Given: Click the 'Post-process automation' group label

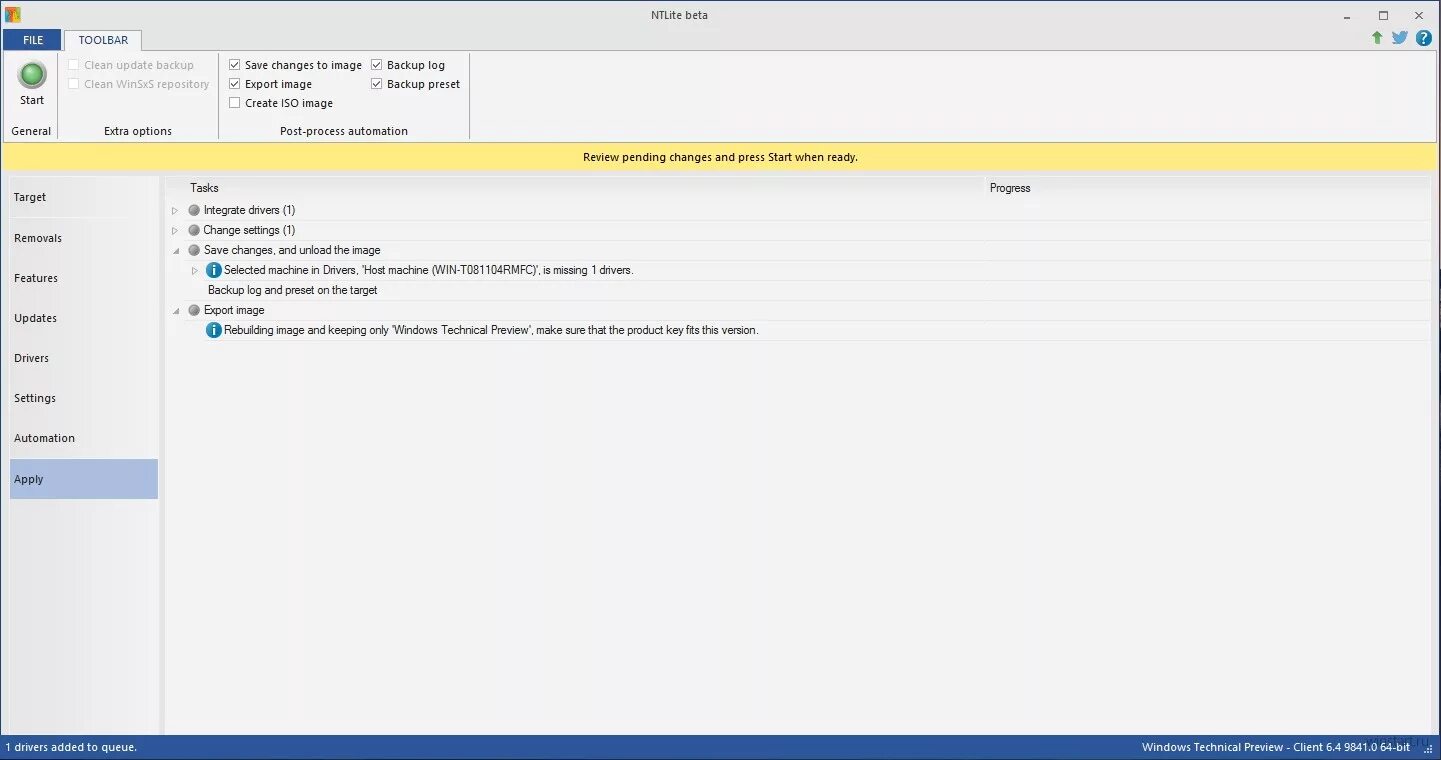Looking at the screenshot, I should [344, 131].
